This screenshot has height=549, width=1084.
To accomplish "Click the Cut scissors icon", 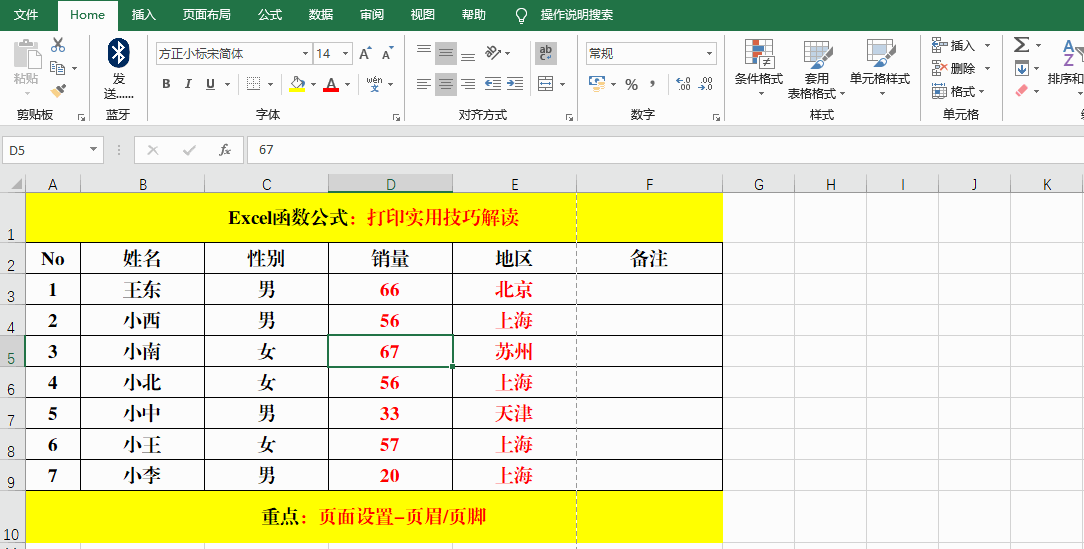I will pyautogui.click(x=58, y=45).
